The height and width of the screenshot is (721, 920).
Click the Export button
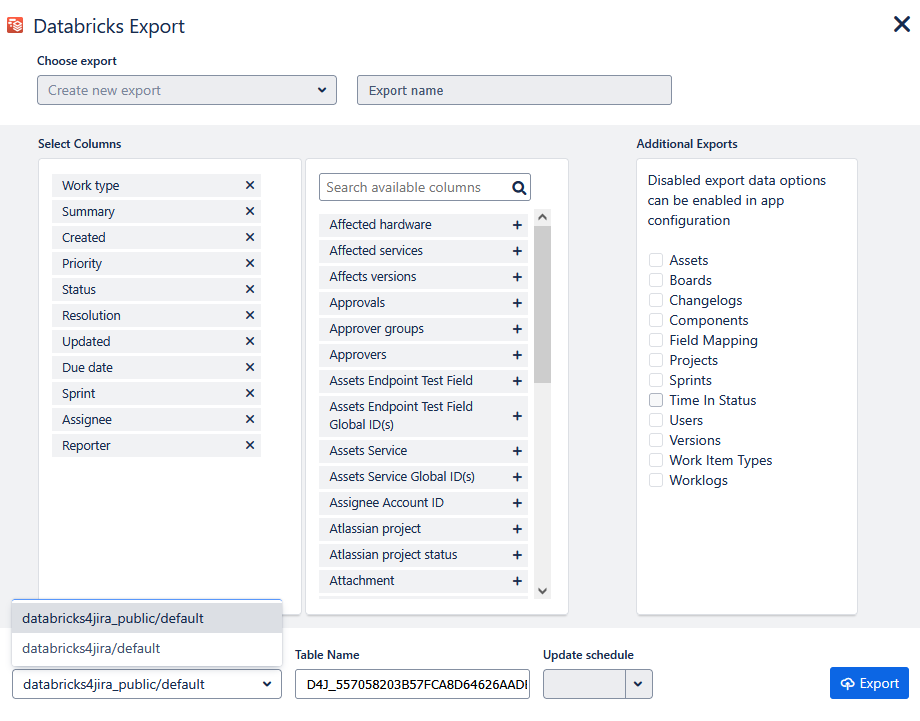click(869, 683)
